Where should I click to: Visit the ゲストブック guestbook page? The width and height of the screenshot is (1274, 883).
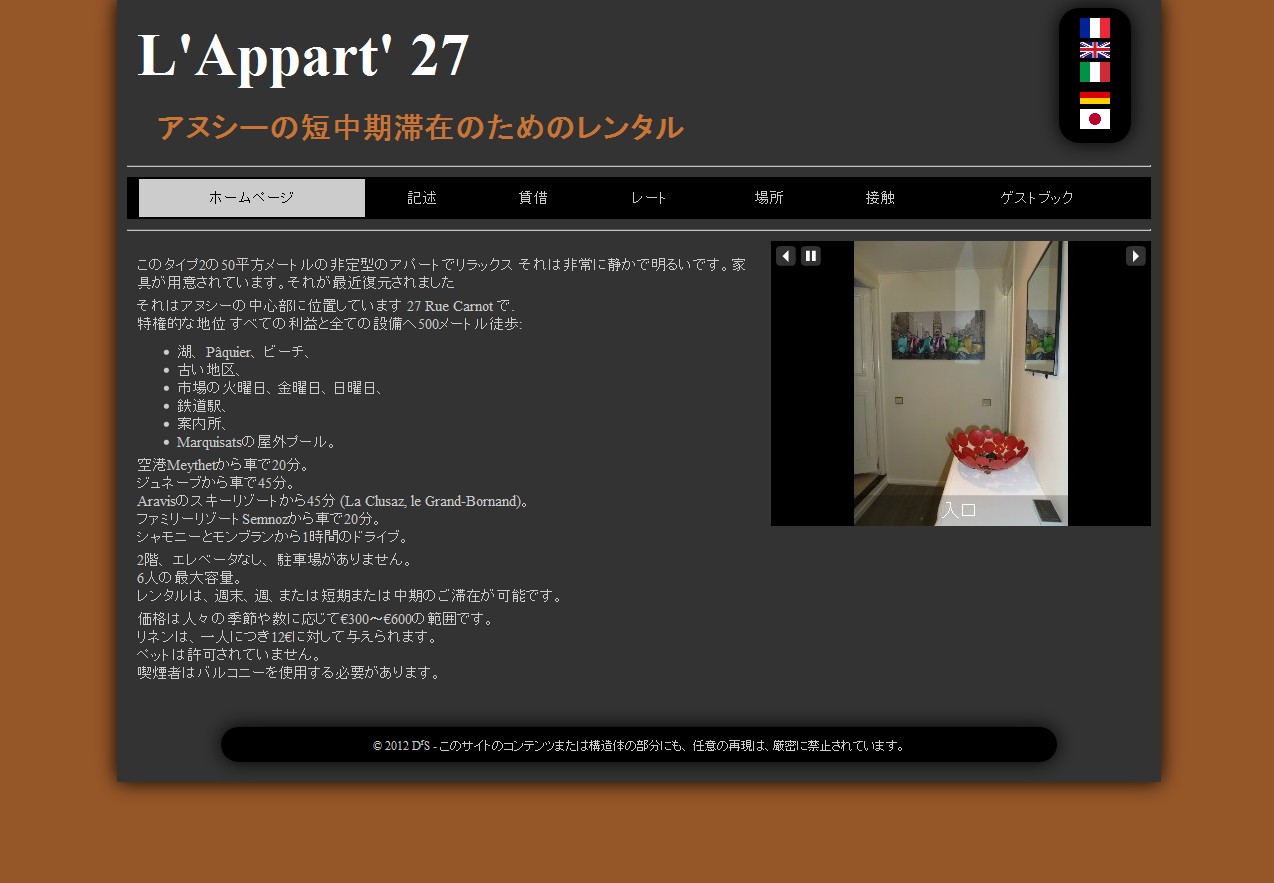(1037, 198)
